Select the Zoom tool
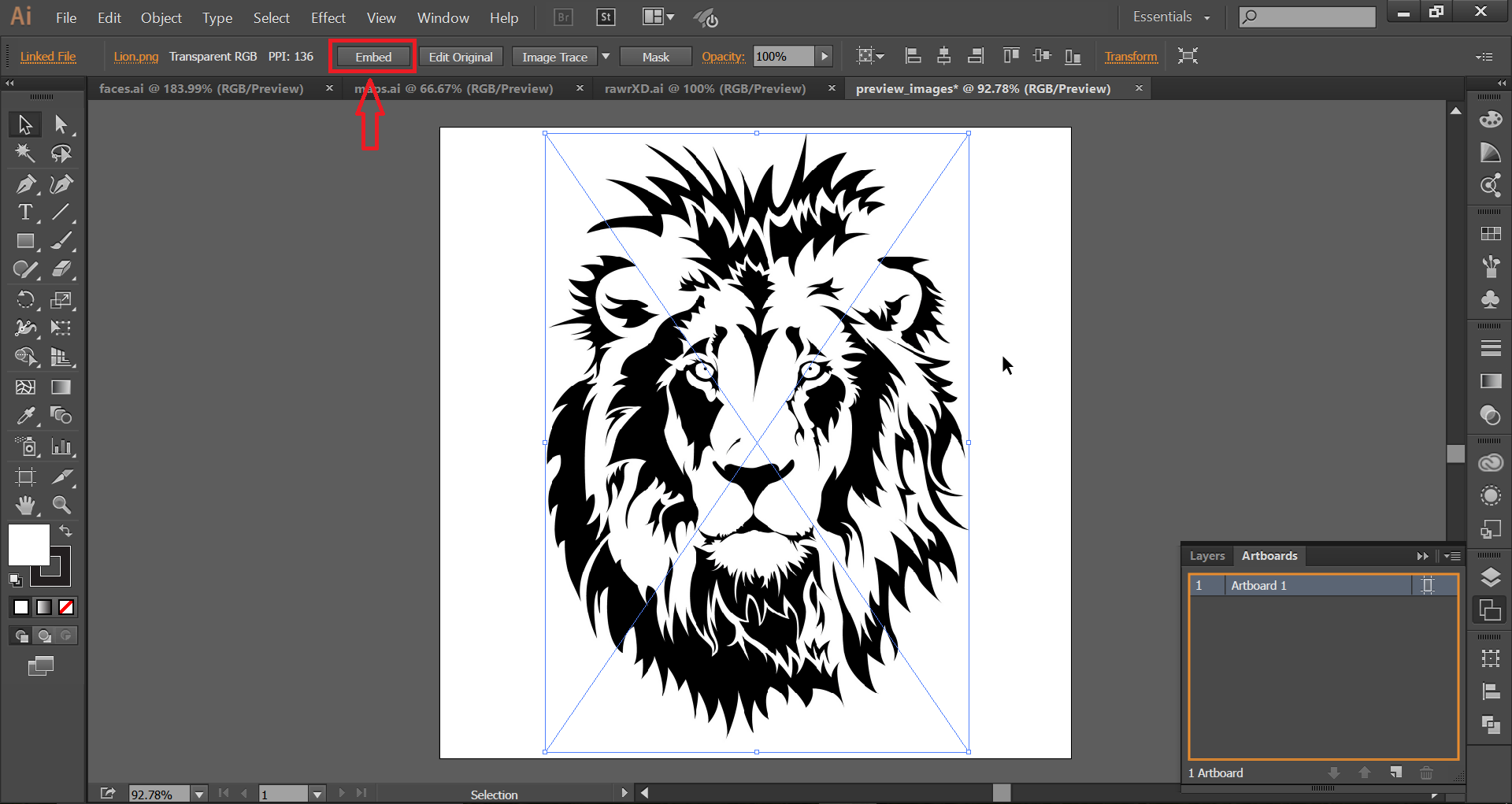This screenshot has width=1512, height=804. (x=61, y=505)
